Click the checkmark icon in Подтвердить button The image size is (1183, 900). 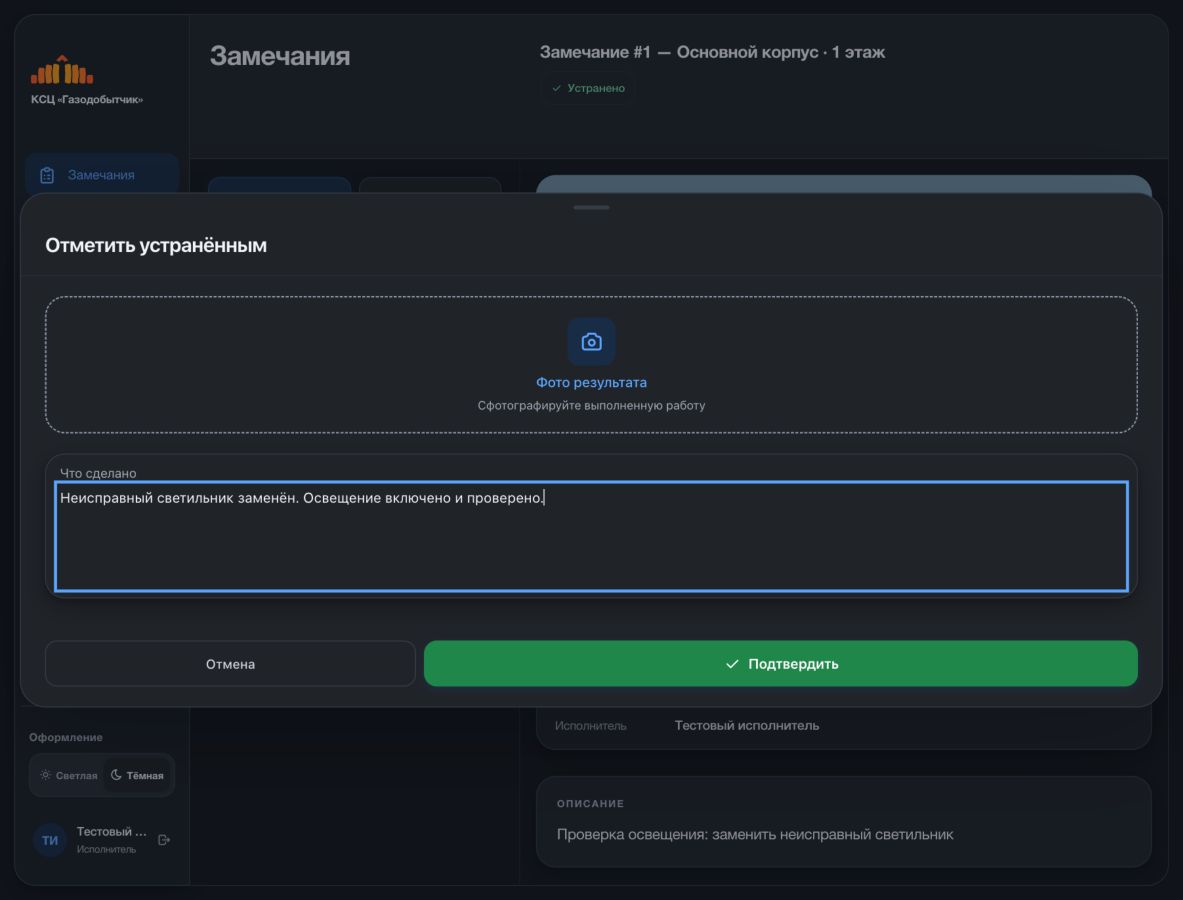click(732, 664)
